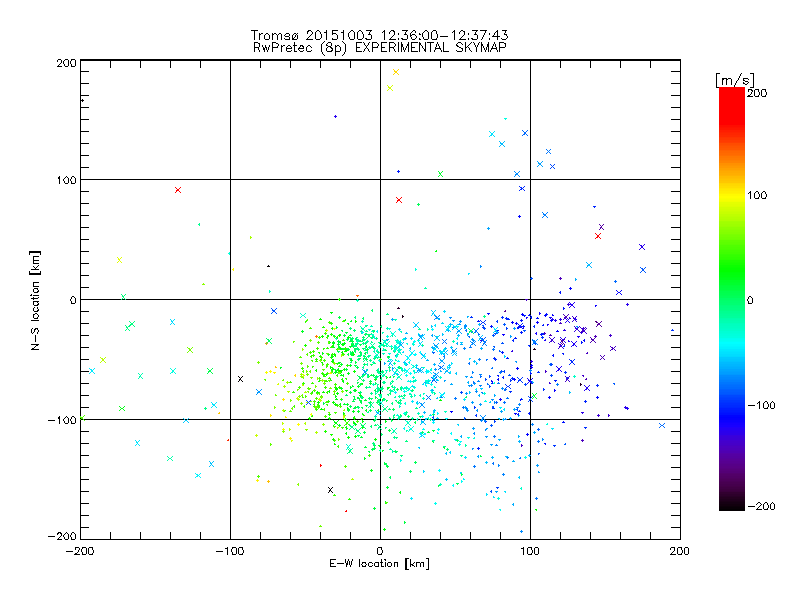Click the black X marker near E-W -93 km
This screenshot has width=800, height=600.
(240, 379)
